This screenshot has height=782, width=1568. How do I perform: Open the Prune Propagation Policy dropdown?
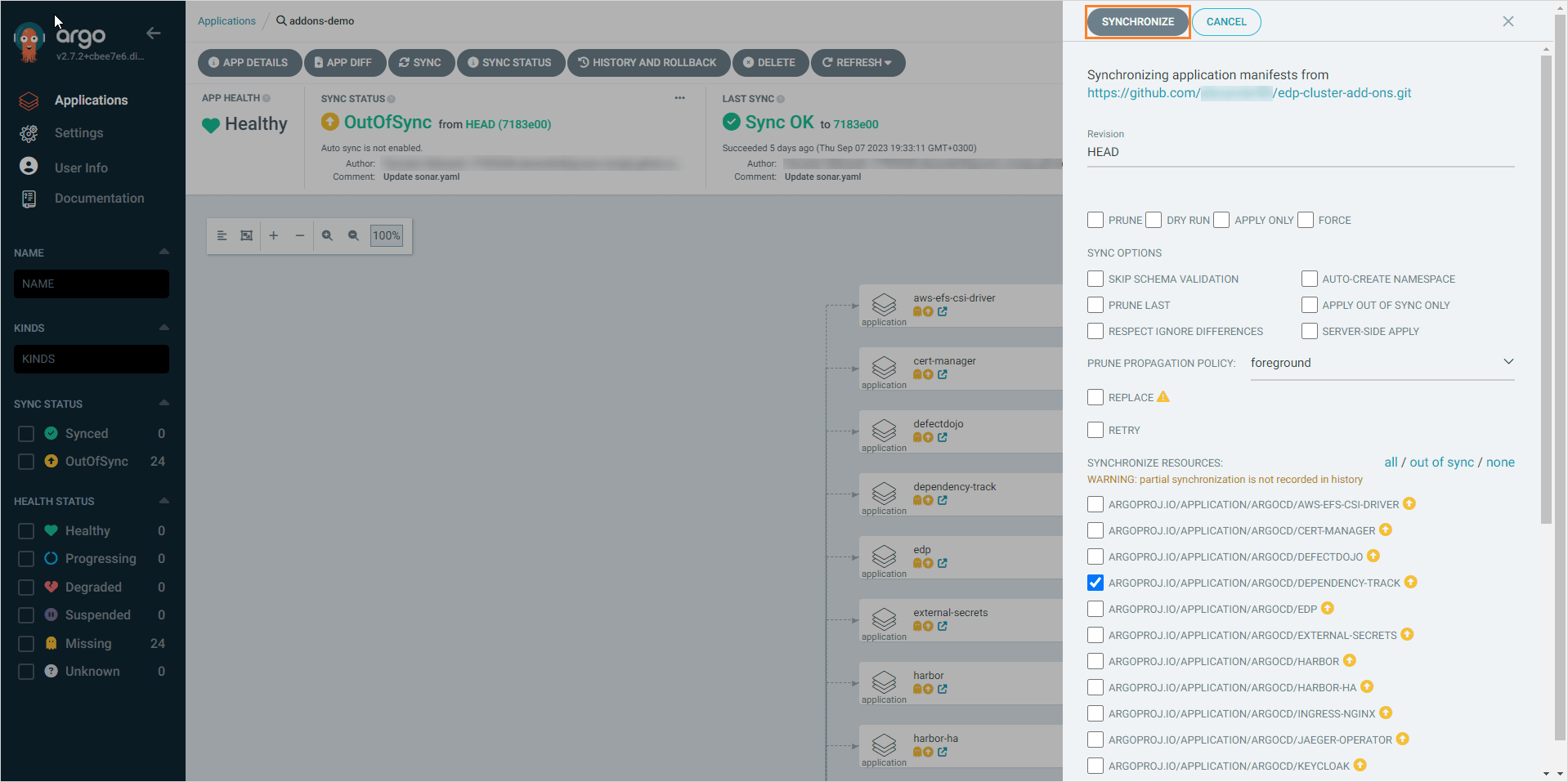tap(1382, 363)
